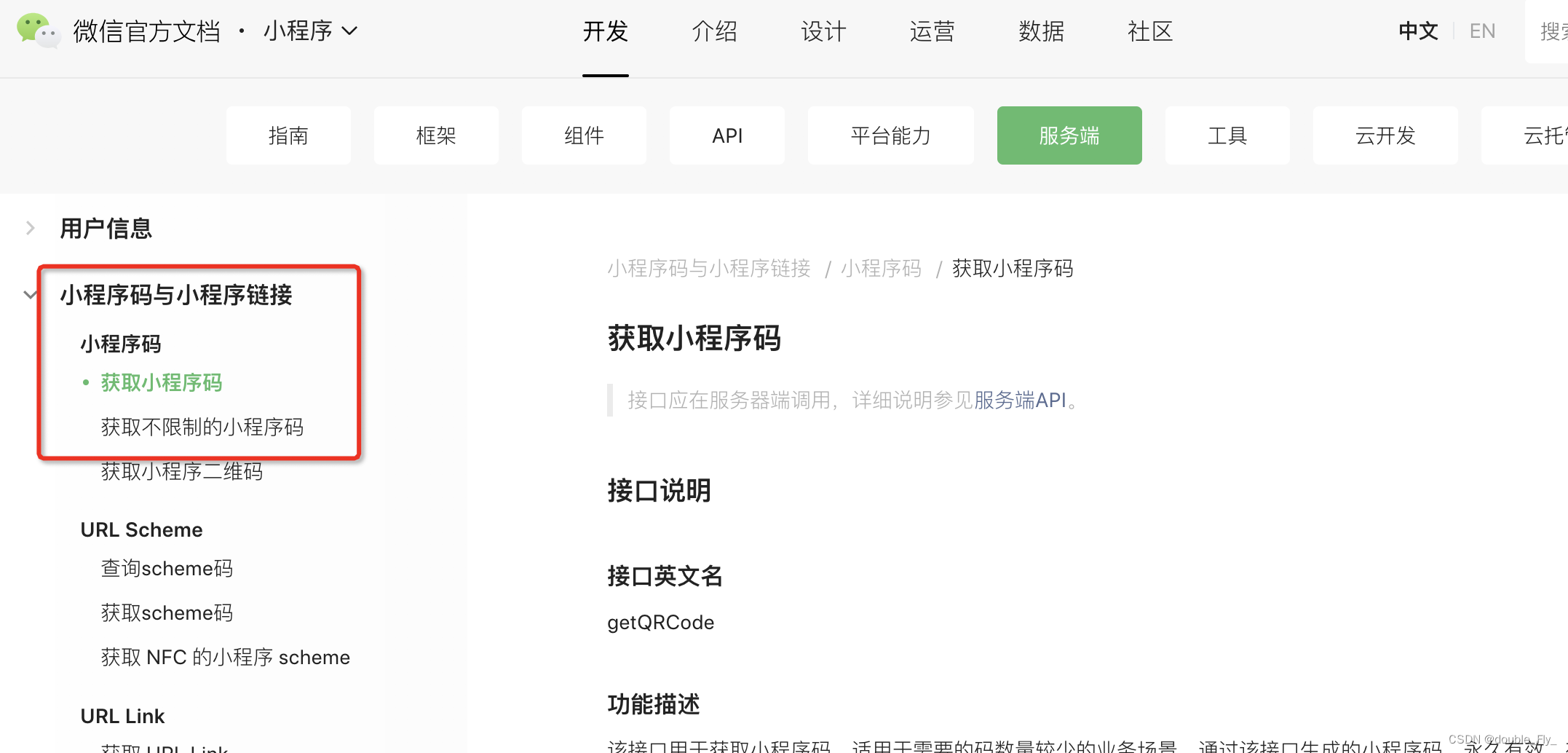Click breadcrumb 小程序码
The height and width of the screenshot is (753, 1568).
tap(881, 269)
